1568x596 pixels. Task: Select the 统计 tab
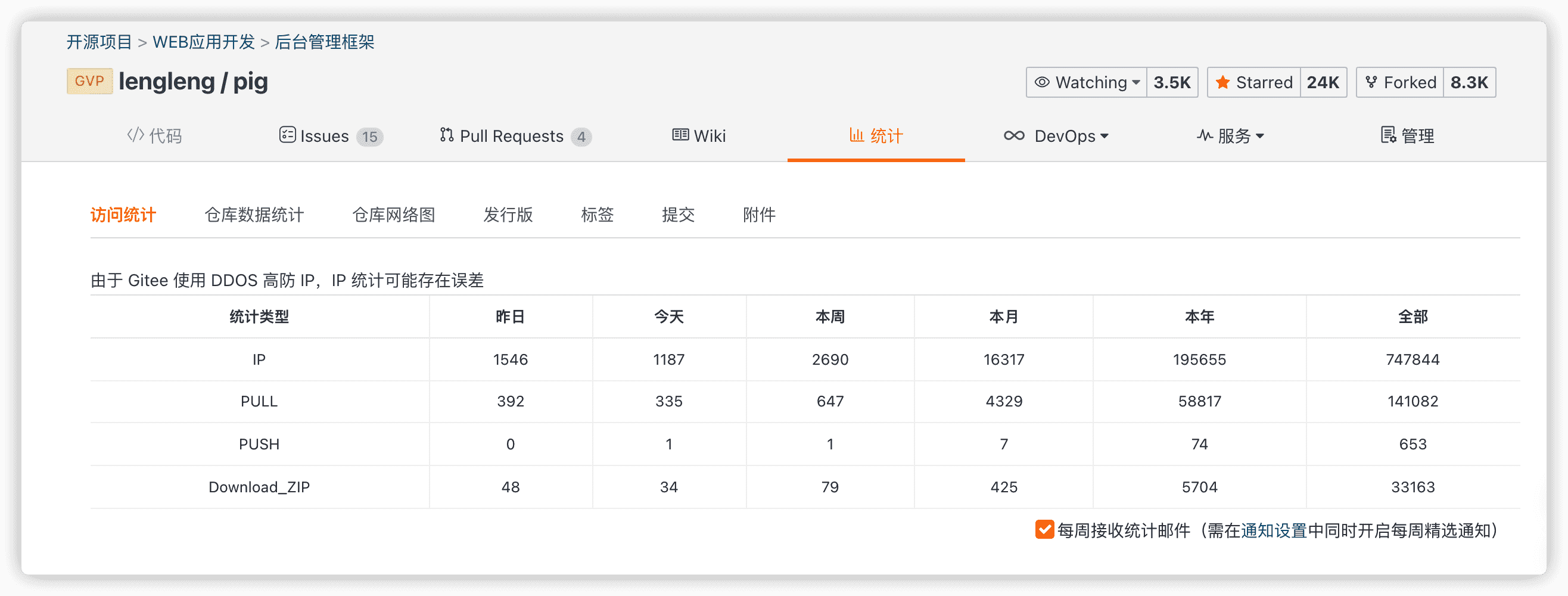coord(876,136)
